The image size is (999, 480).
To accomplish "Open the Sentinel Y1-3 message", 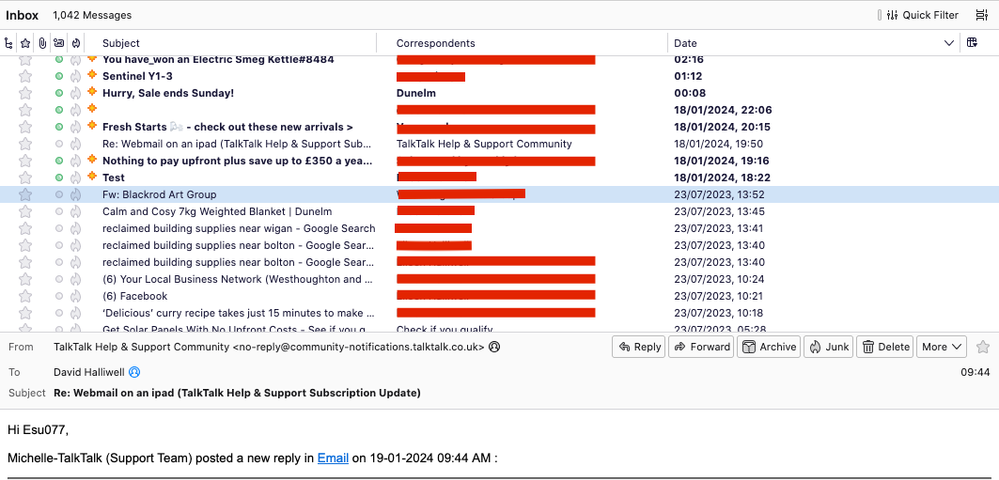I will (x=138, y=76).
